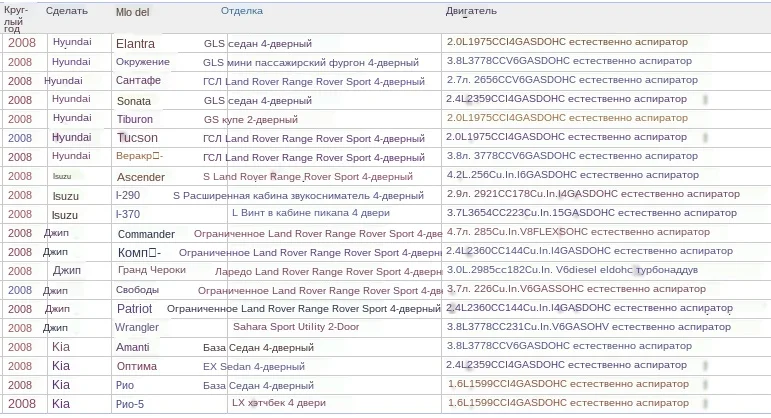Click Hyundai make in Tucson row
This screenshot has width=771, height=418.
72,138
